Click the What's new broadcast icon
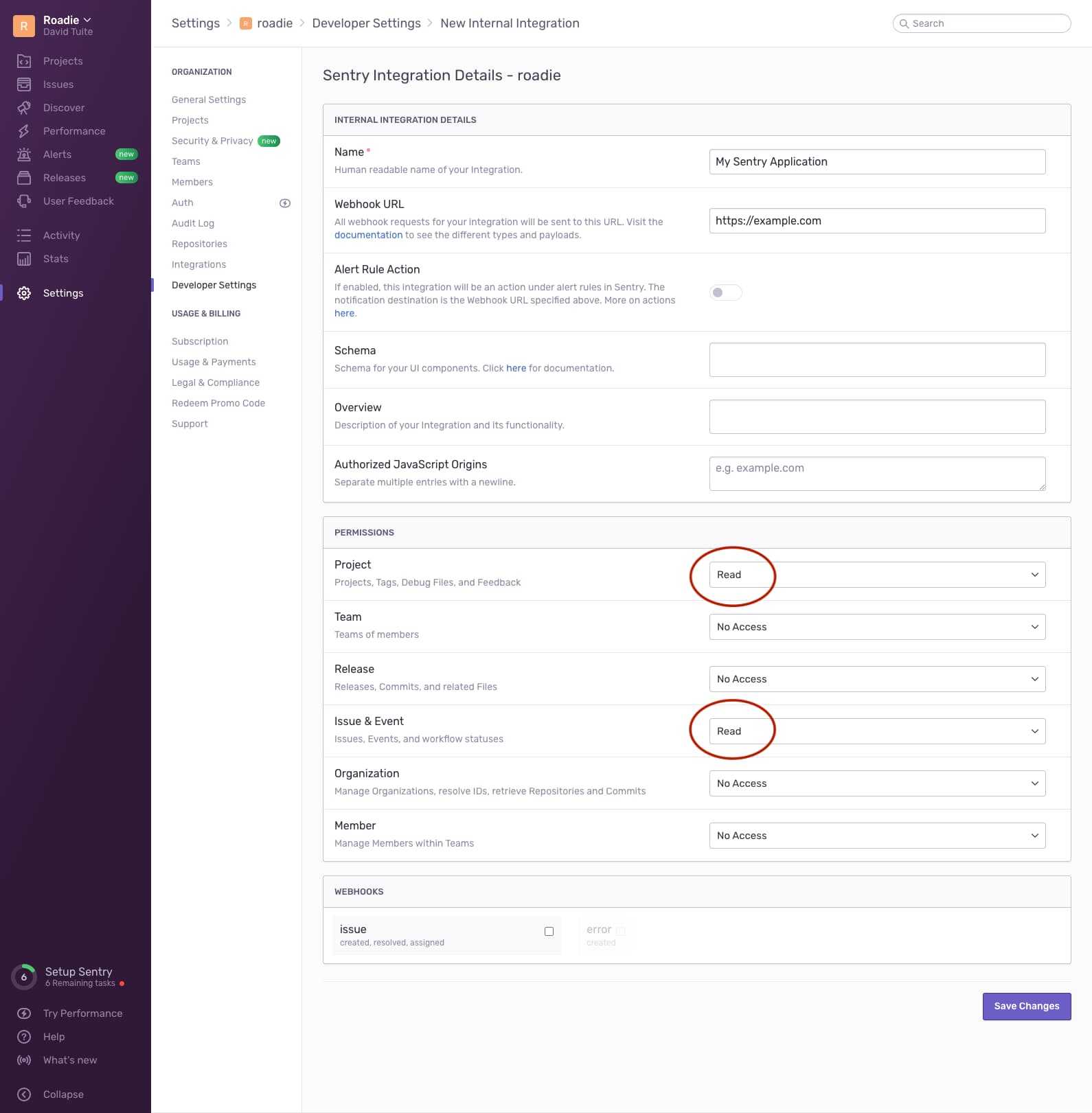This screenshot has height=1113, width=1092. [x=24, y=1060]
